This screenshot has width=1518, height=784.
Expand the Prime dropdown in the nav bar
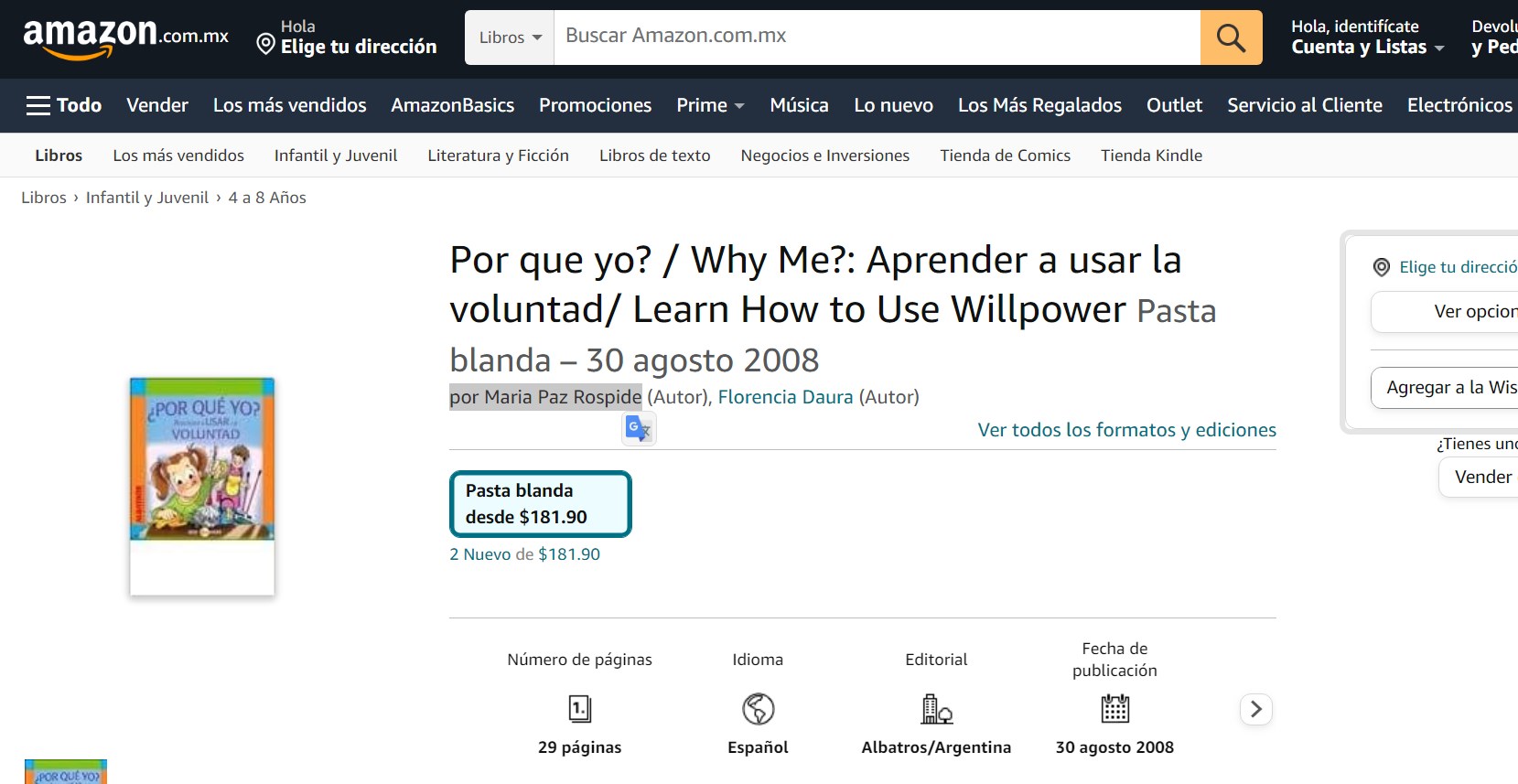coord(710,105)
